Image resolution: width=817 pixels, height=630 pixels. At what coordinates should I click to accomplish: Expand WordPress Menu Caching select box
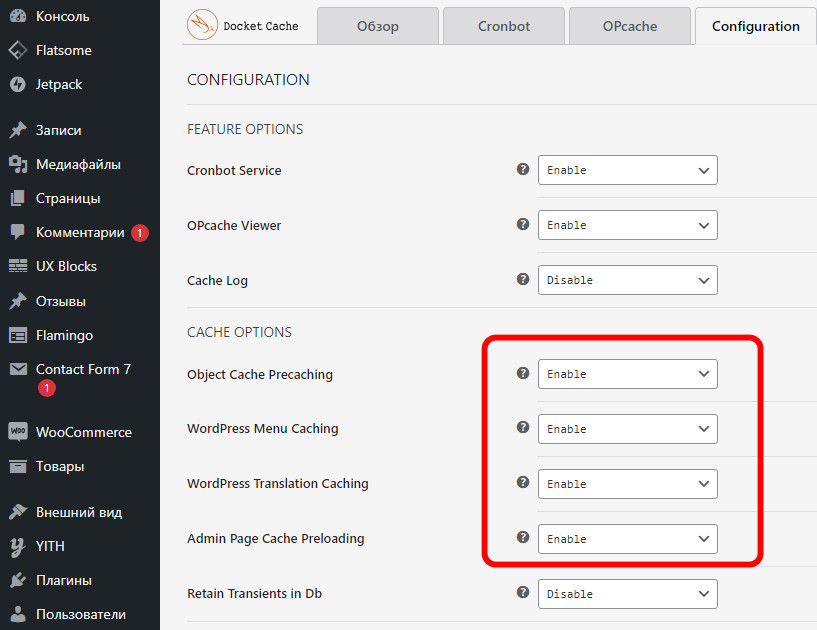tap(627, 429)
